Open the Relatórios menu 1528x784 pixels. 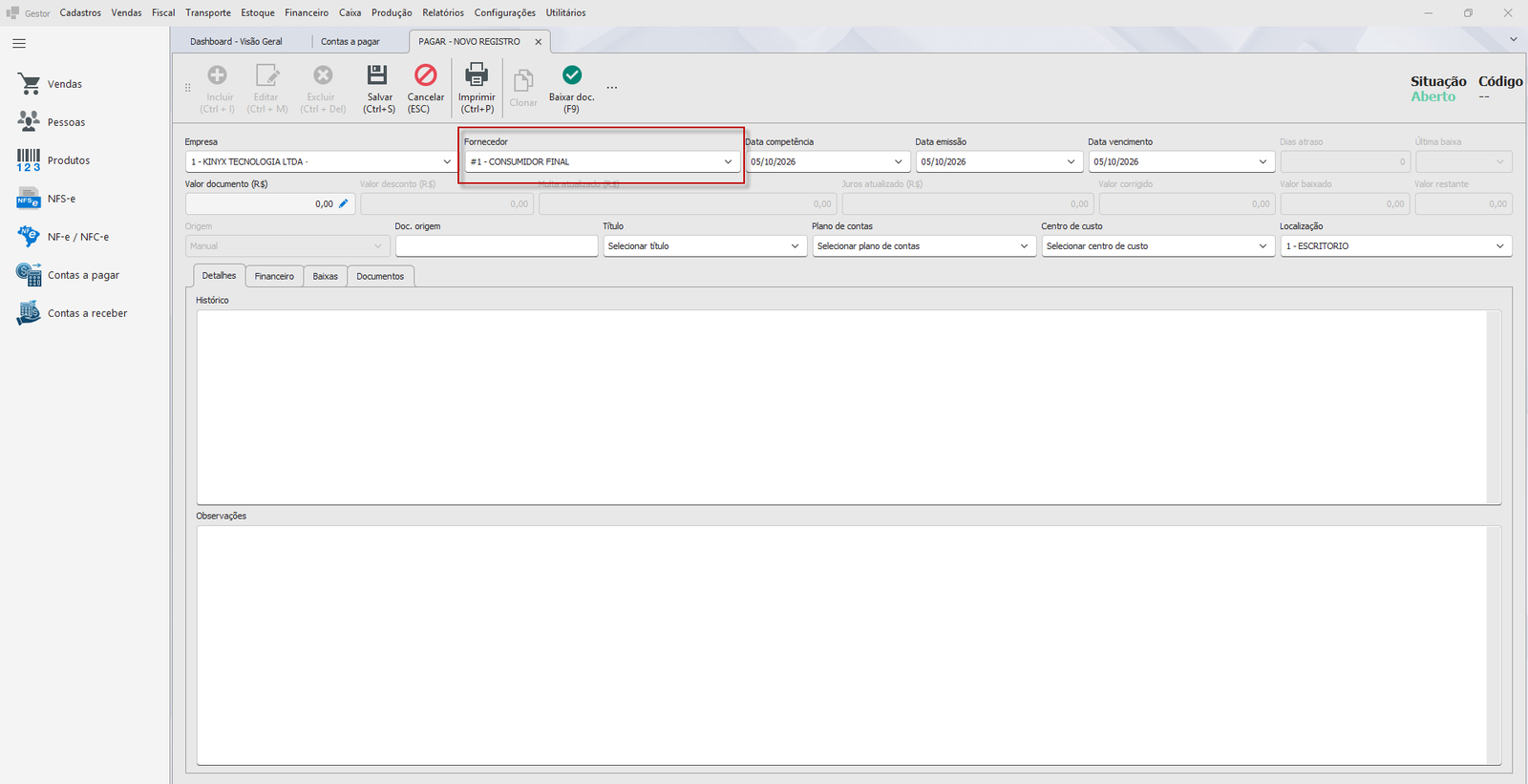click(x=443, y=12)
